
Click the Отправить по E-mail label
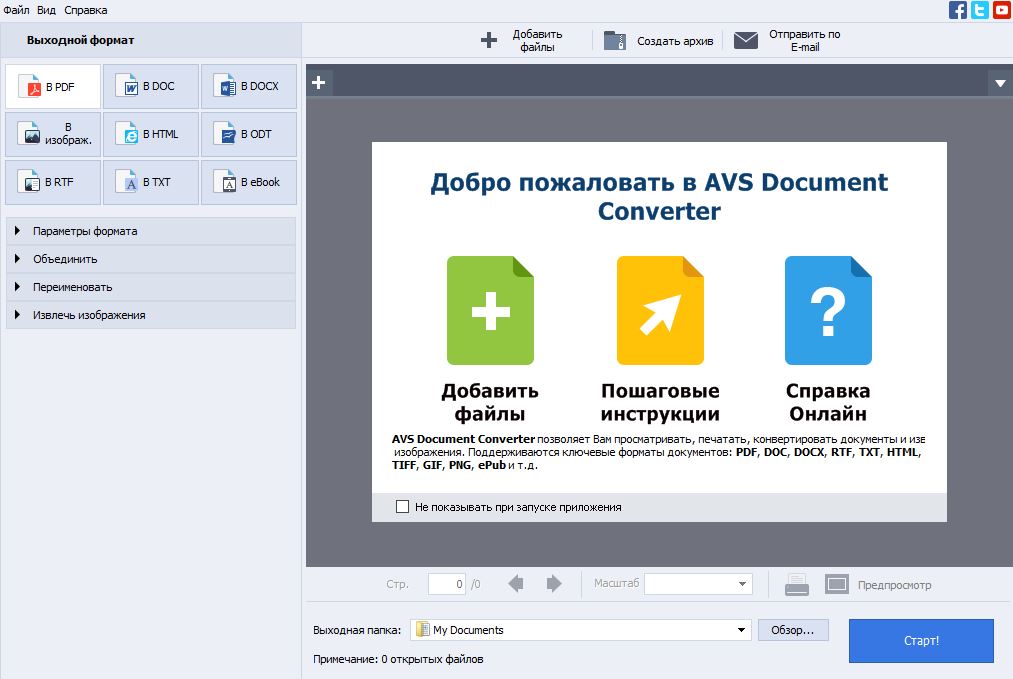pyautogui.click(x=804, y=41)
